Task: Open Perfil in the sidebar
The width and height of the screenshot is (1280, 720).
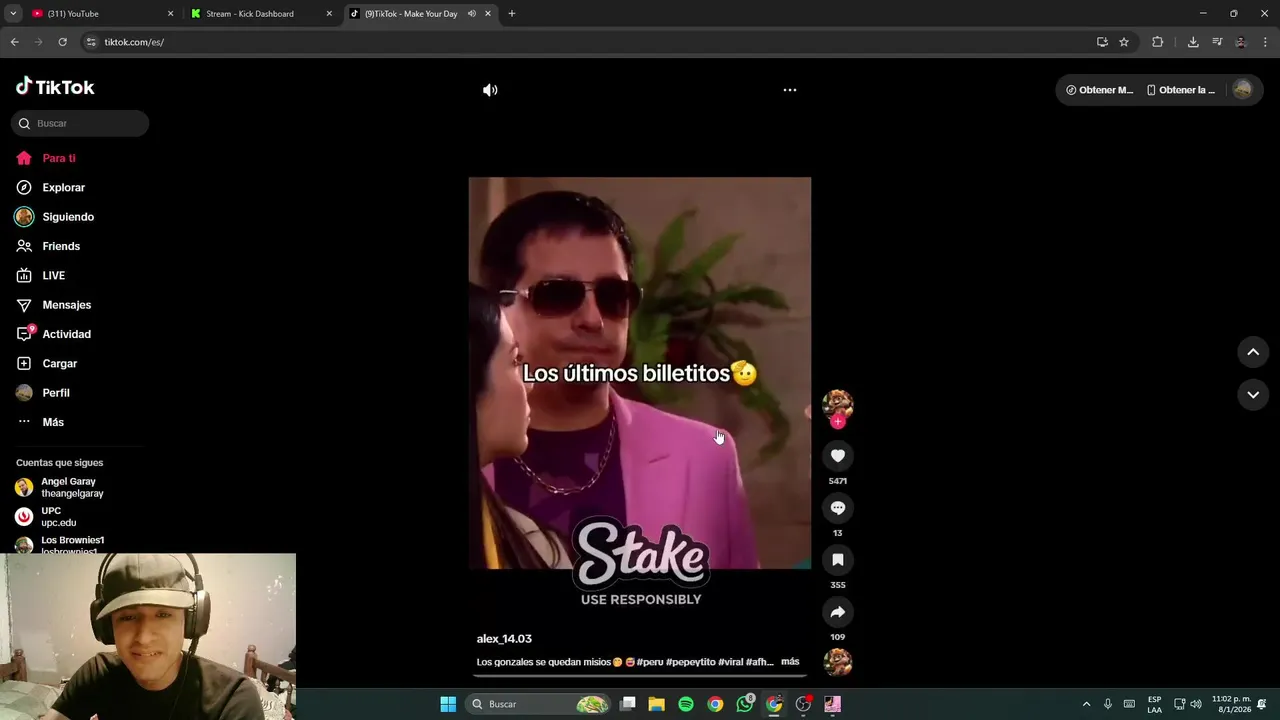Action: [55, 393]
